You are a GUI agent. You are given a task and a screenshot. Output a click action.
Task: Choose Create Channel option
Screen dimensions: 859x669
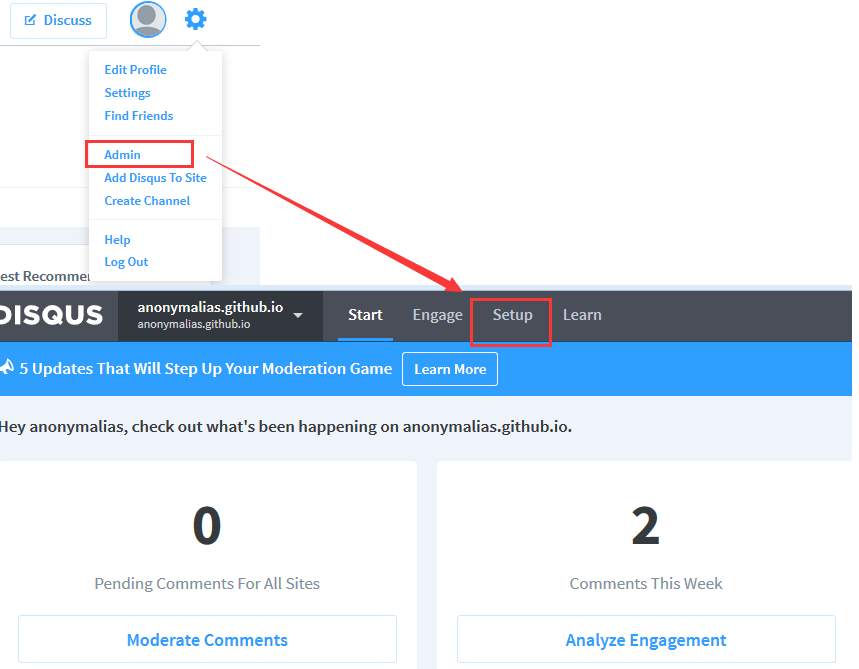147,201
